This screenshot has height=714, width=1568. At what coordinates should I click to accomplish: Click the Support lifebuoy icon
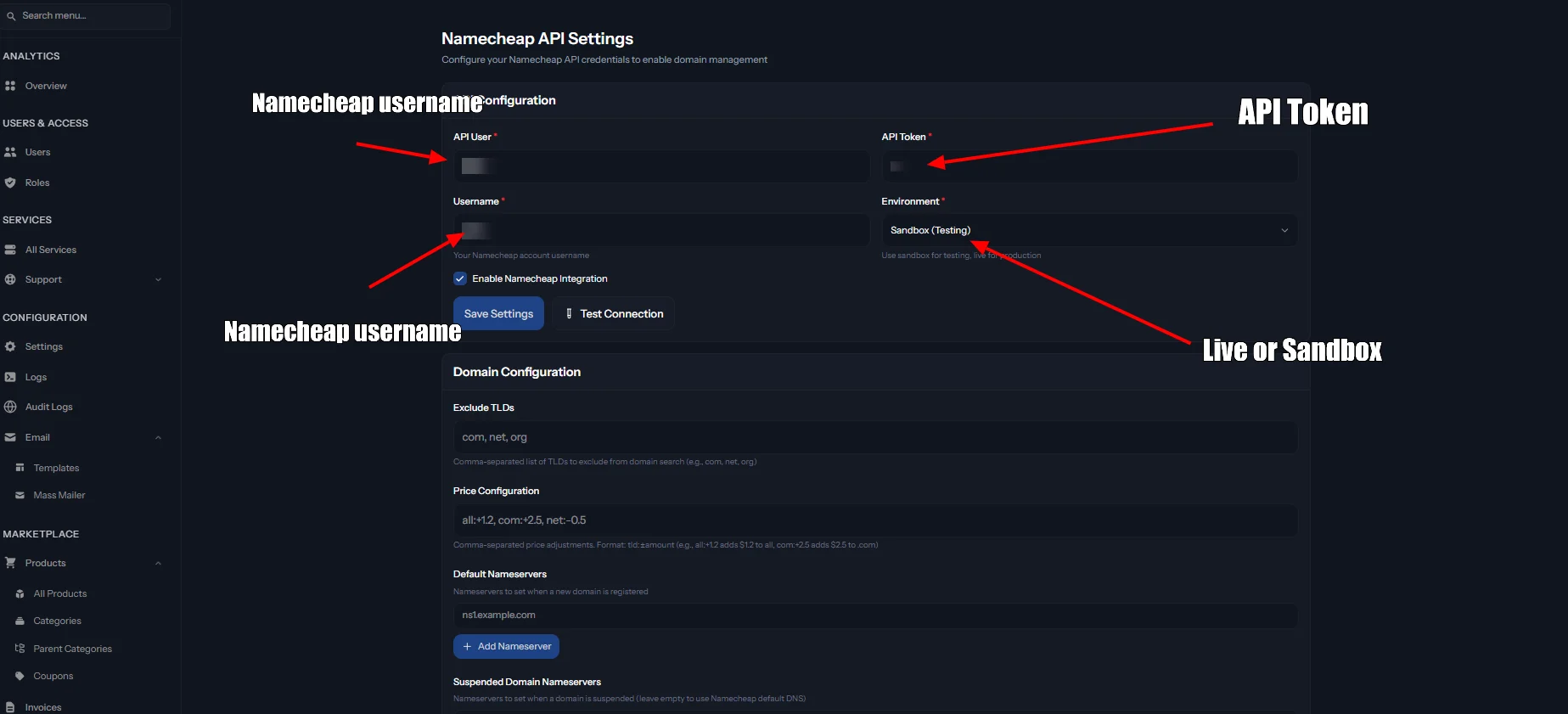(x=10, y=279)
